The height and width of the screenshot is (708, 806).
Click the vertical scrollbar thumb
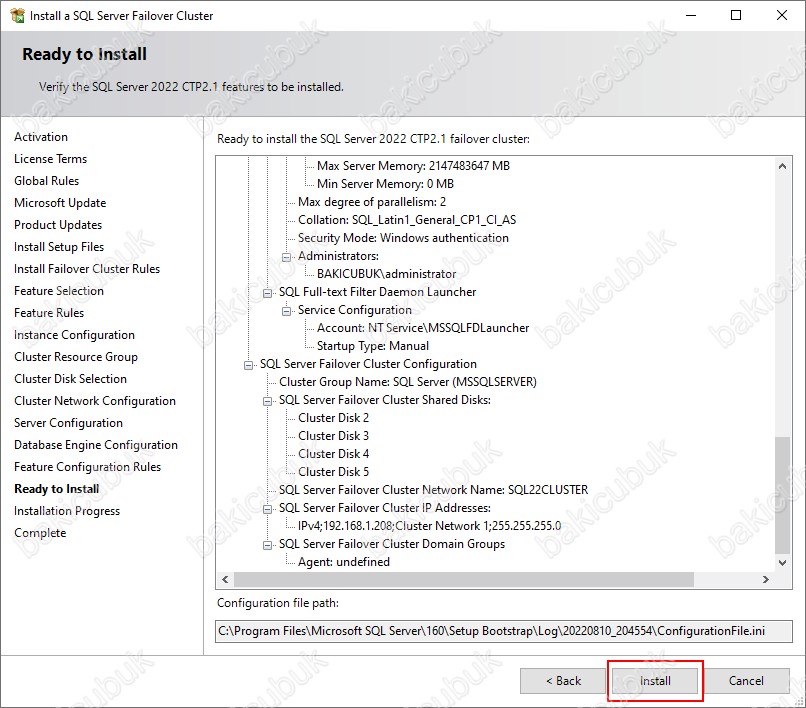[x=782, y=495]
